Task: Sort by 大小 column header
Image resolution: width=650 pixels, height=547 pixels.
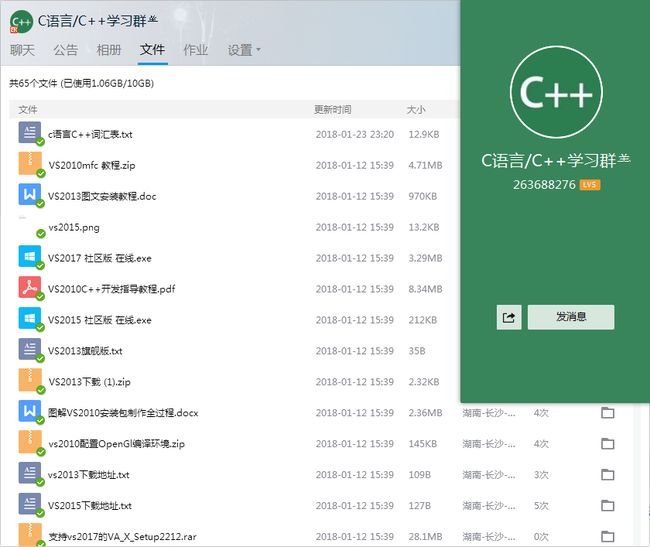Action: click(416, 109)
